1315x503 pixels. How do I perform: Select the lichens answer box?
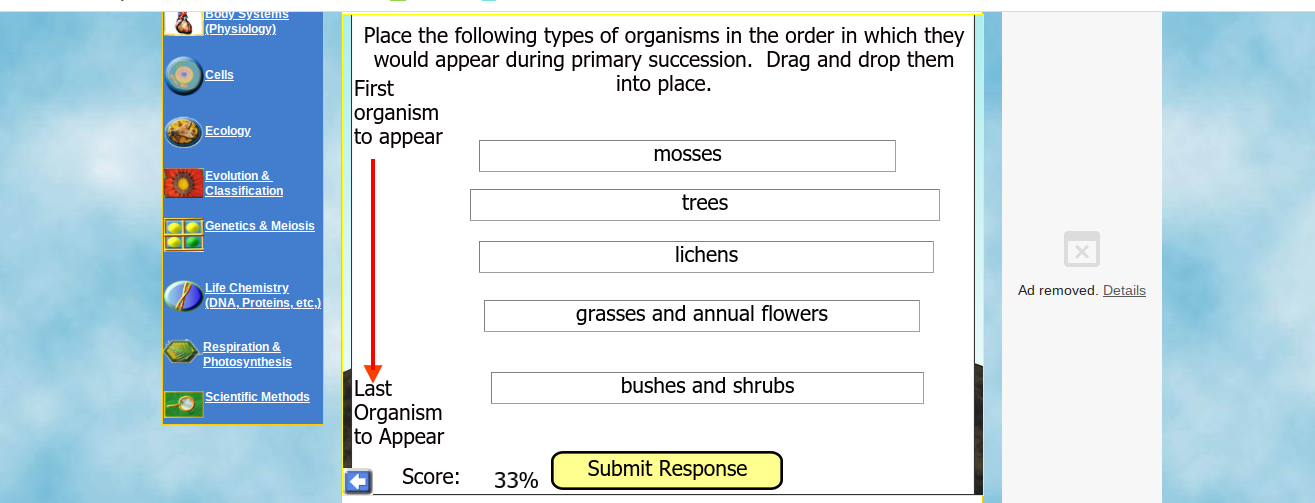coord(706,257)
